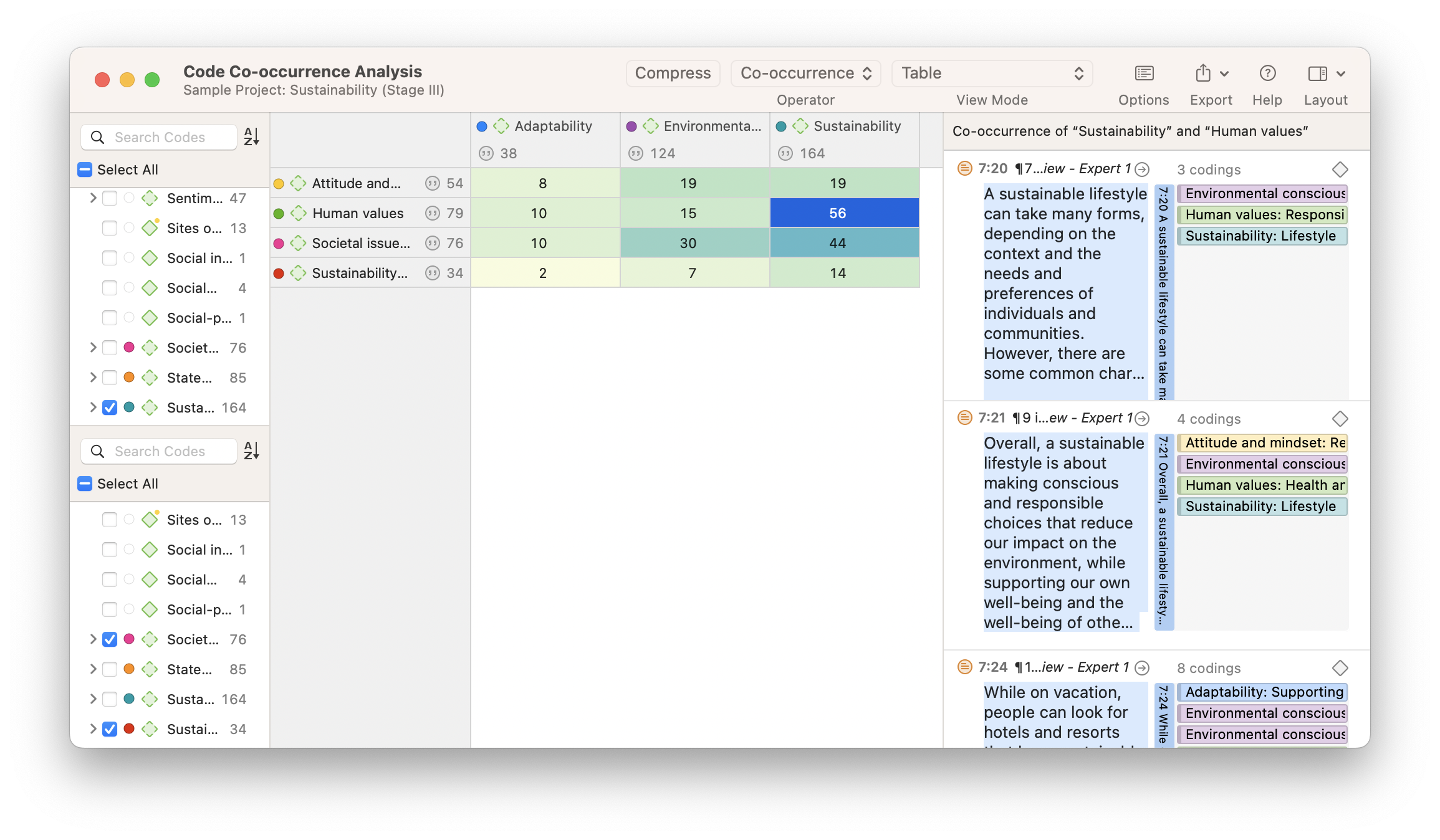Screen dimensions: 1440x840
Task: Open the Co-occurrence operator dropdown
Action: click(805, 74)
